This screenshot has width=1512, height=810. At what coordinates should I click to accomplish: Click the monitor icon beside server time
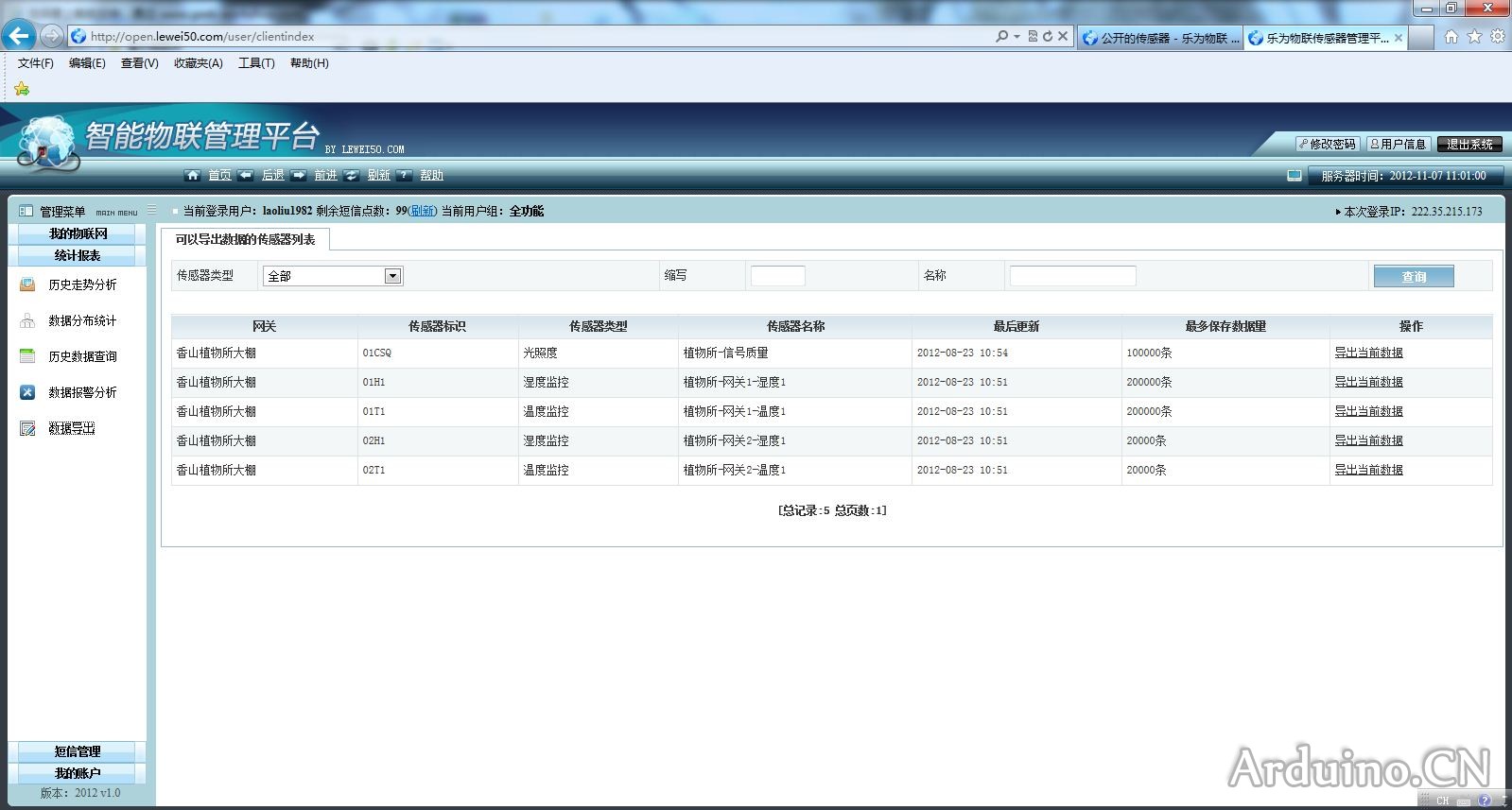(1295, 176)
